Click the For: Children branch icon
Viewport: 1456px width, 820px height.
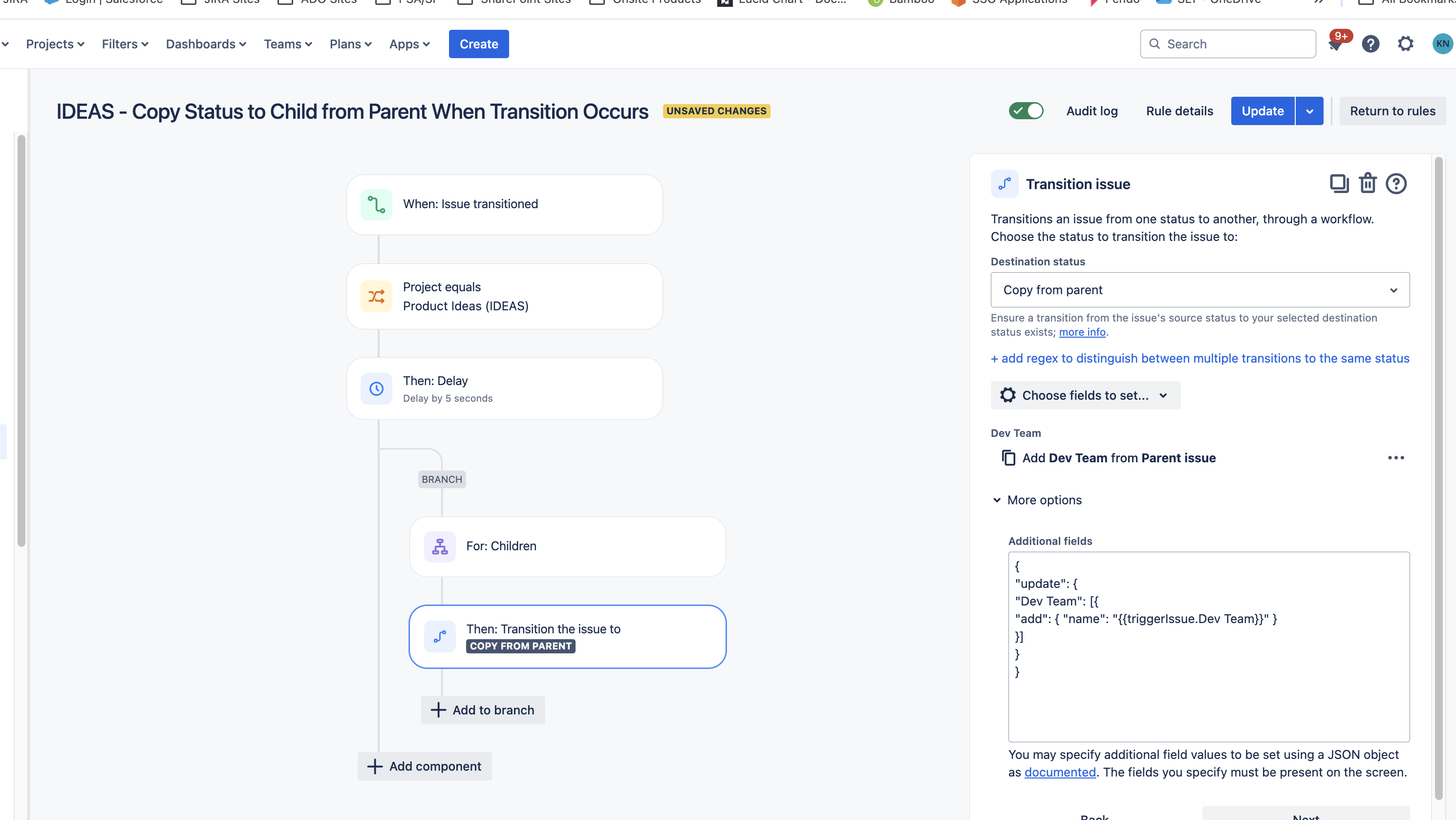click(440, 546)
